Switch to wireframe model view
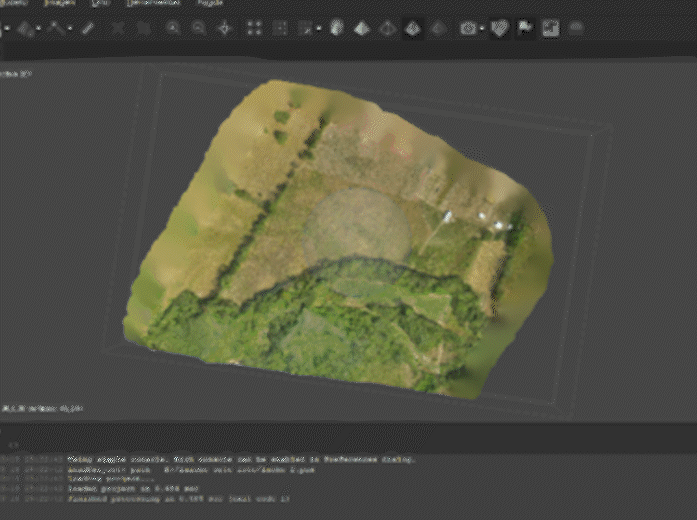Viewport: 697px width, 520px height. point(388,28)
